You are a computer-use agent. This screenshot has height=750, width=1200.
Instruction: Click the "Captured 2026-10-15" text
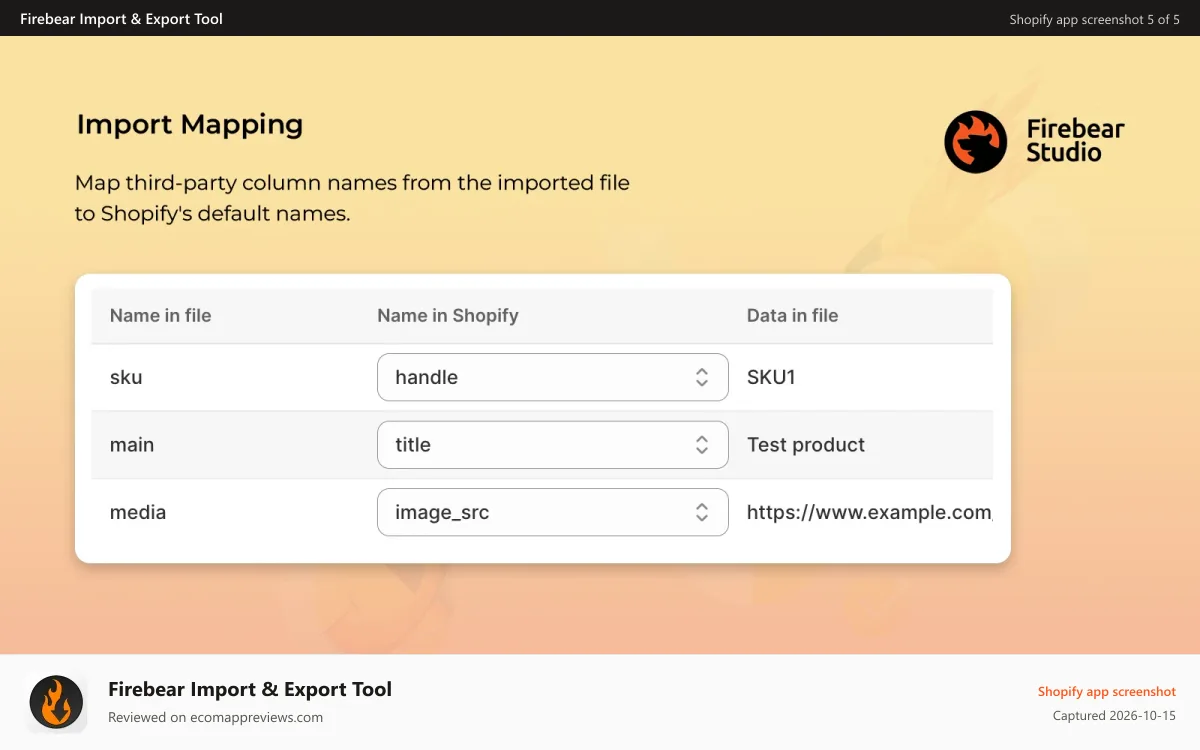[x=1114, y=716]
